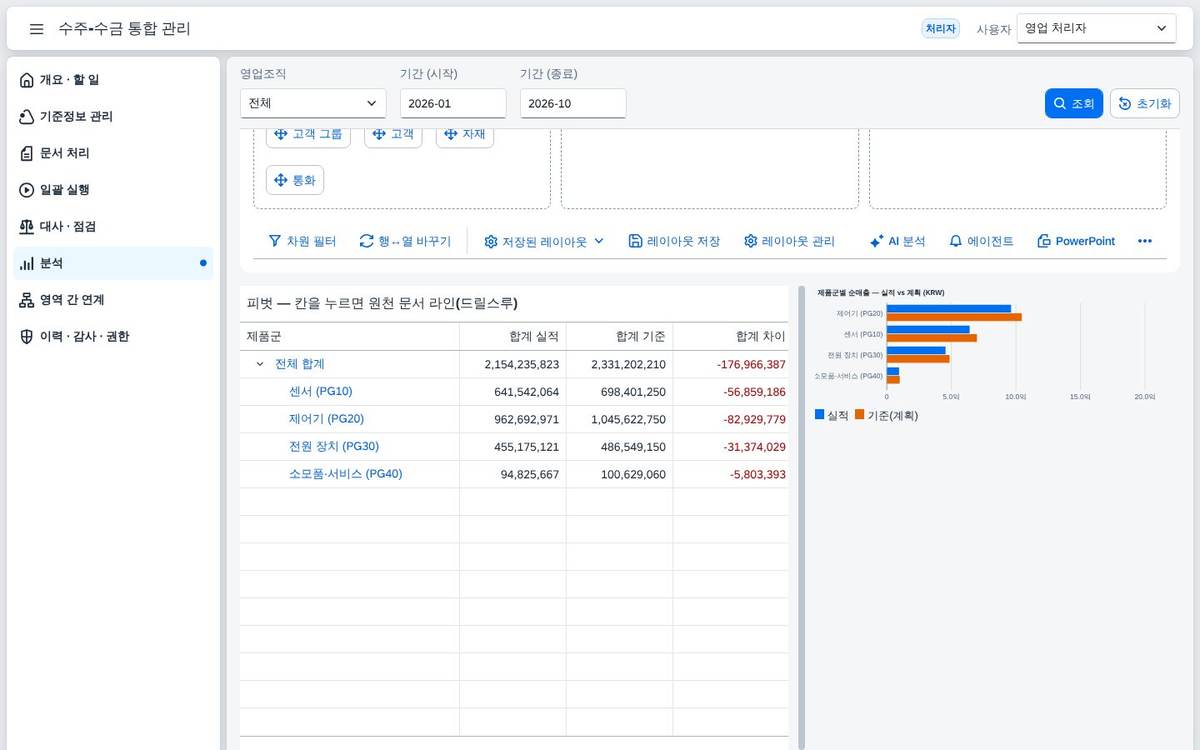The width and height of the screenshot is (1200, 750).
Task: Click the blue 실적 legend swatch
Action: [820, 414]
